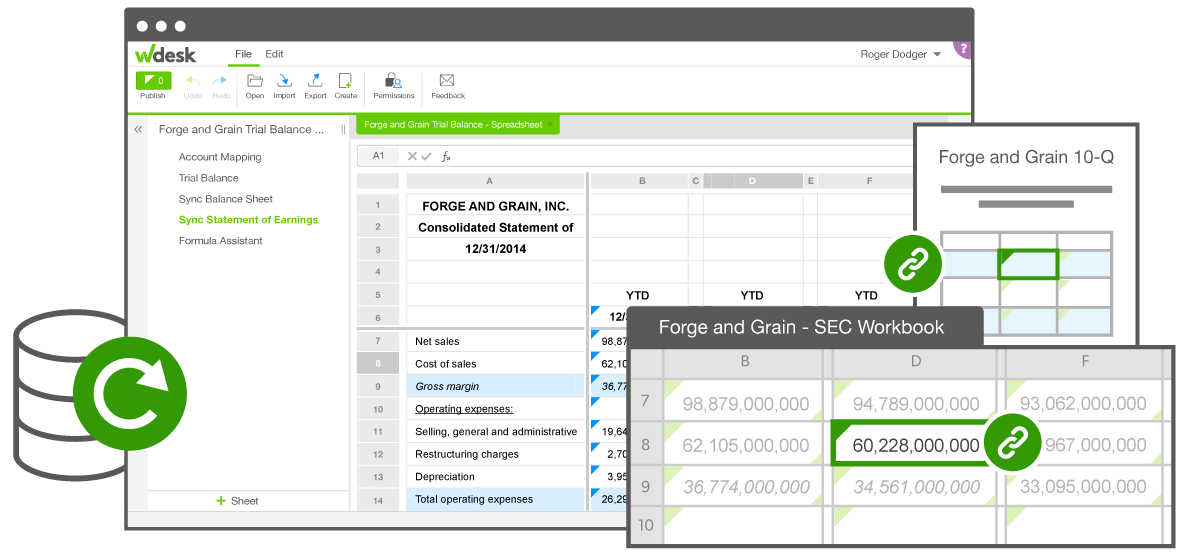Image resolution: width=1200 pixels, height=560 pixels.
Task: Select row 14 header
Action: 378,499
